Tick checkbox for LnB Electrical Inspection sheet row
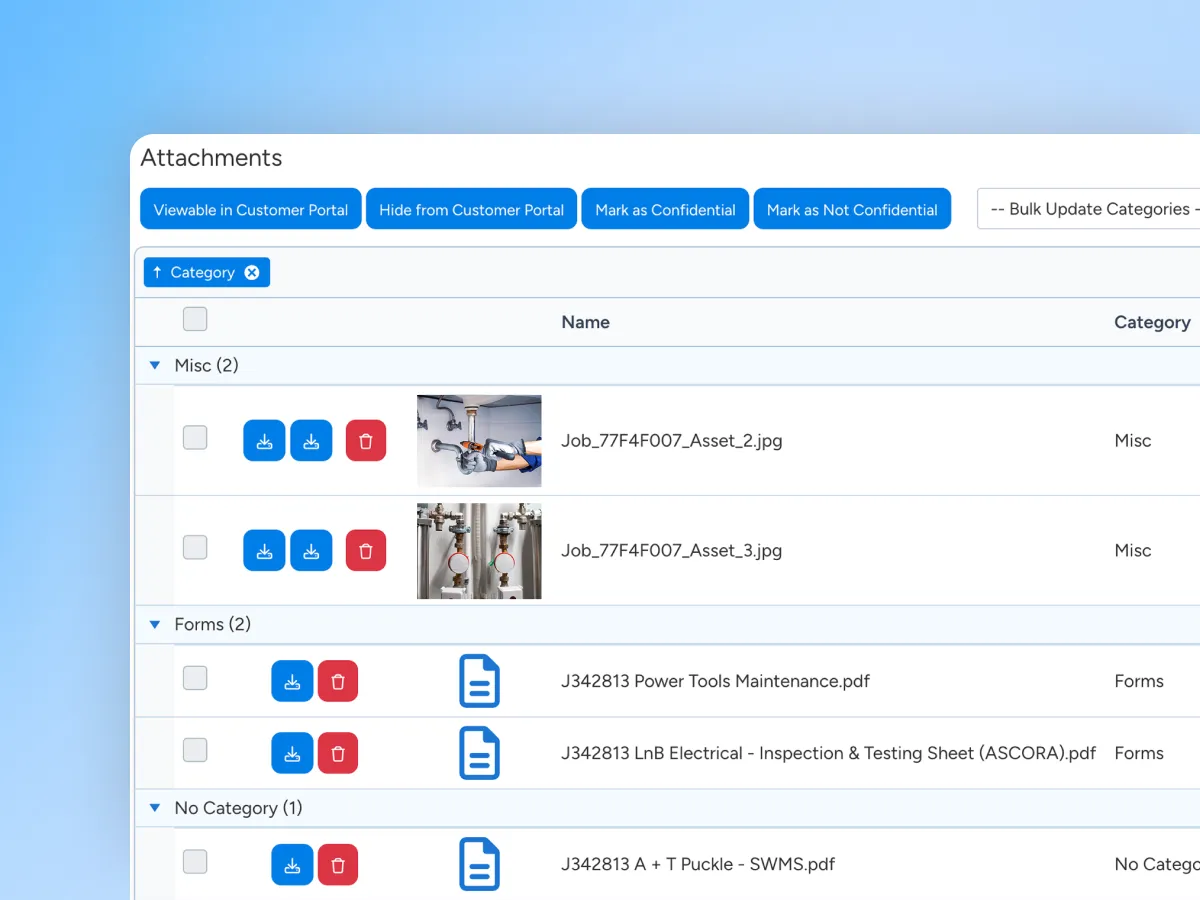This screenshot has width=1200, height=900. click(195, 750)
